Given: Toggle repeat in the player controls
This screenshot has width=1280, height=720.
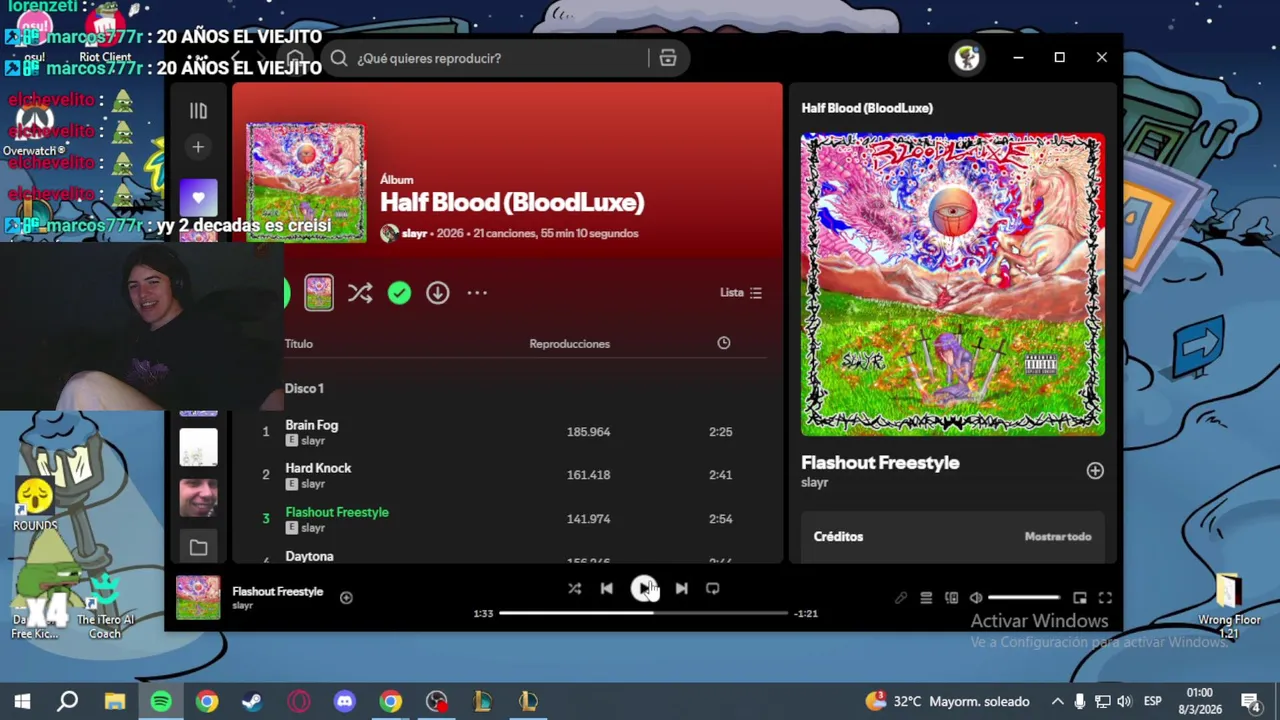Looking at the screenshot, I should [712, 589].
